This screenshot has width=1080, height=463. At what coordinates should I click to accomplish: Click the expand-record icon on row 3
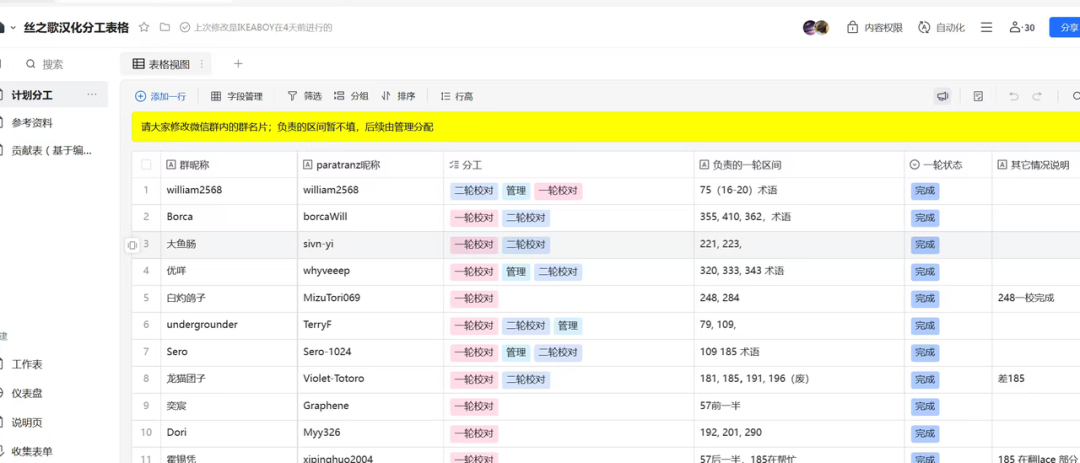coord(132,245)
